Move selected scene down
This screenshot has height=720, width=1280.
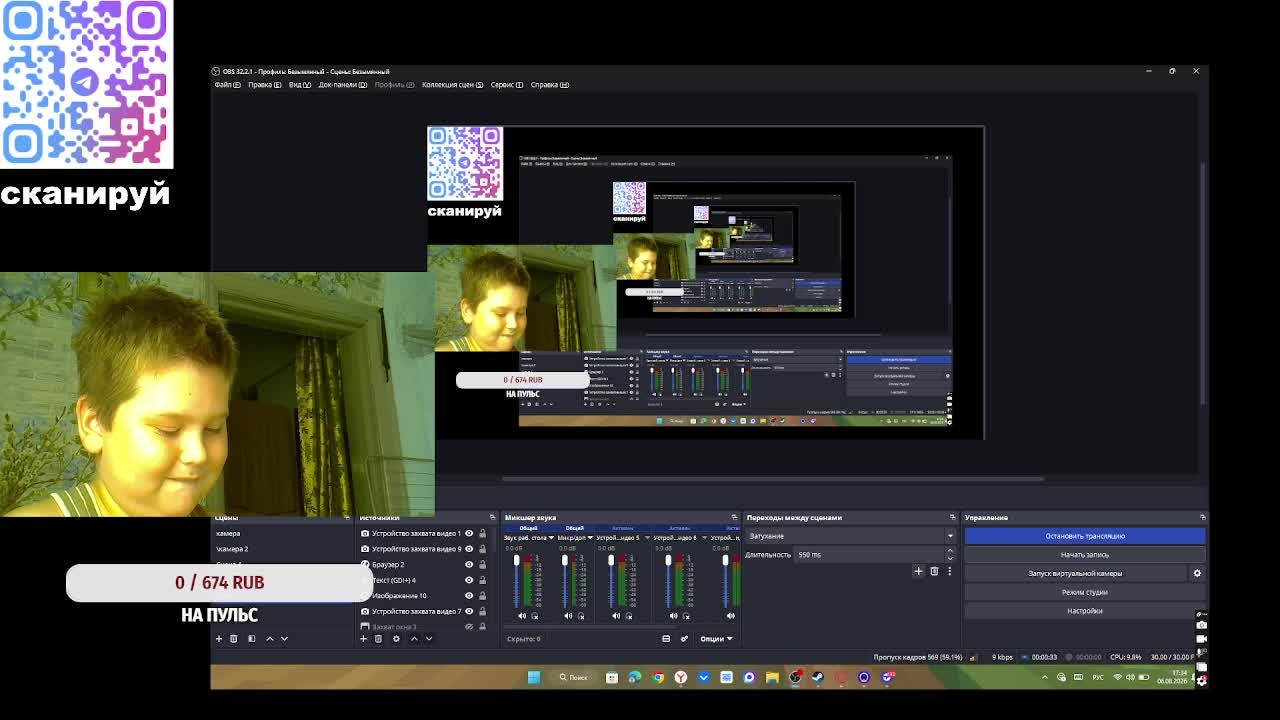[x=284, y=638]
